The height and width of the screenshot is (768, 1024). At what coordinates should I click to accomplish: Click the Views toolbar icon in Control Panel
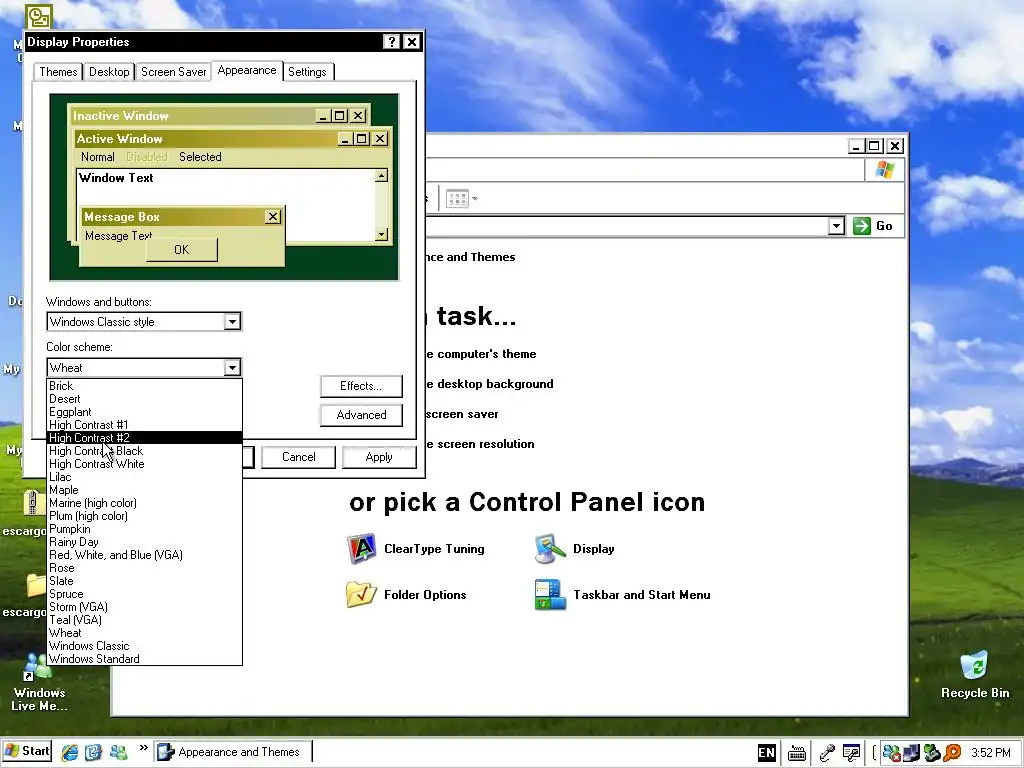click(458, 199)
